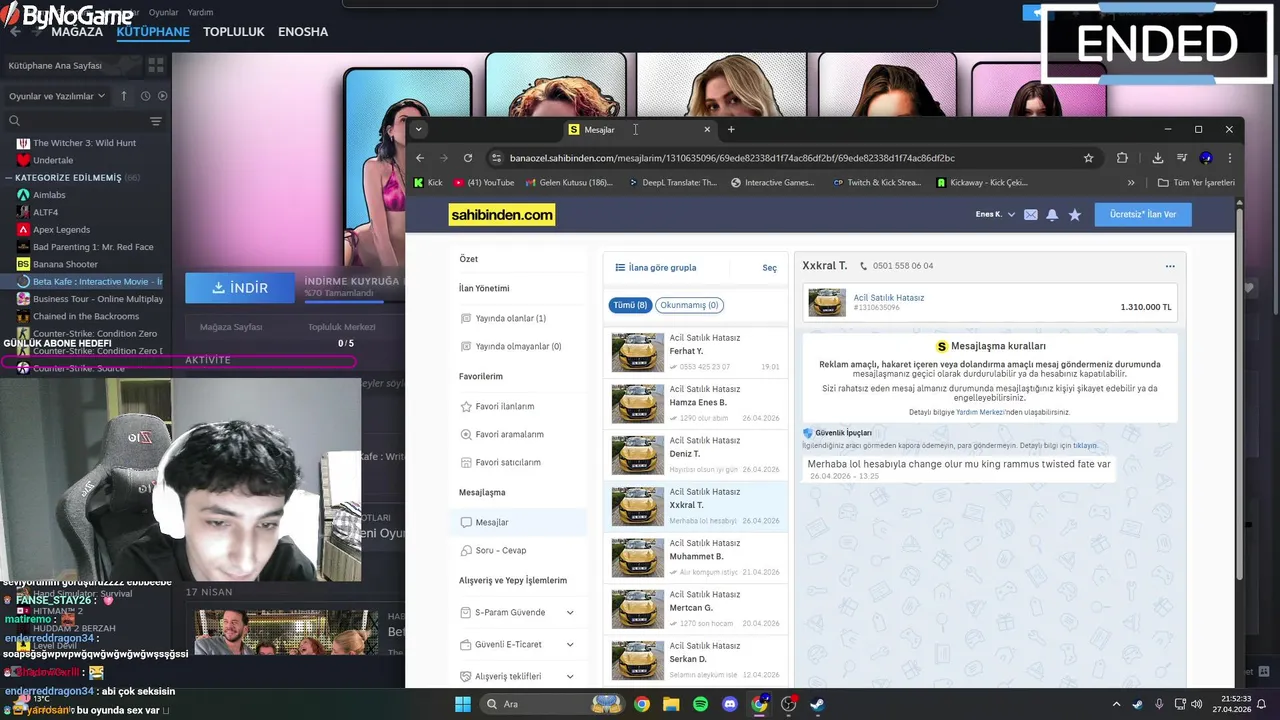This screenshot has height=720, width=1280.
Task: Expand hidden bookmarks chevron
Action: [1131, 183]
